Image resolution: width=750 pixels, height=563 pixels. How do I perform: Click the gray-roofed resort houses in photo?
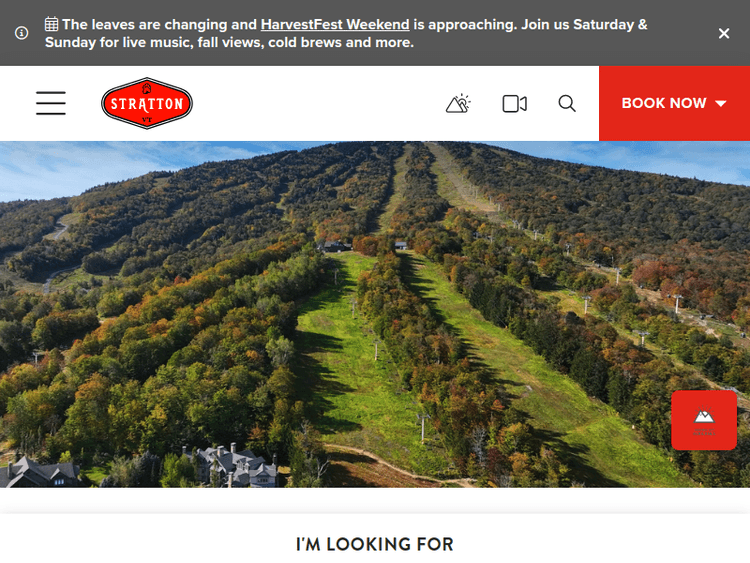(230, 465)
